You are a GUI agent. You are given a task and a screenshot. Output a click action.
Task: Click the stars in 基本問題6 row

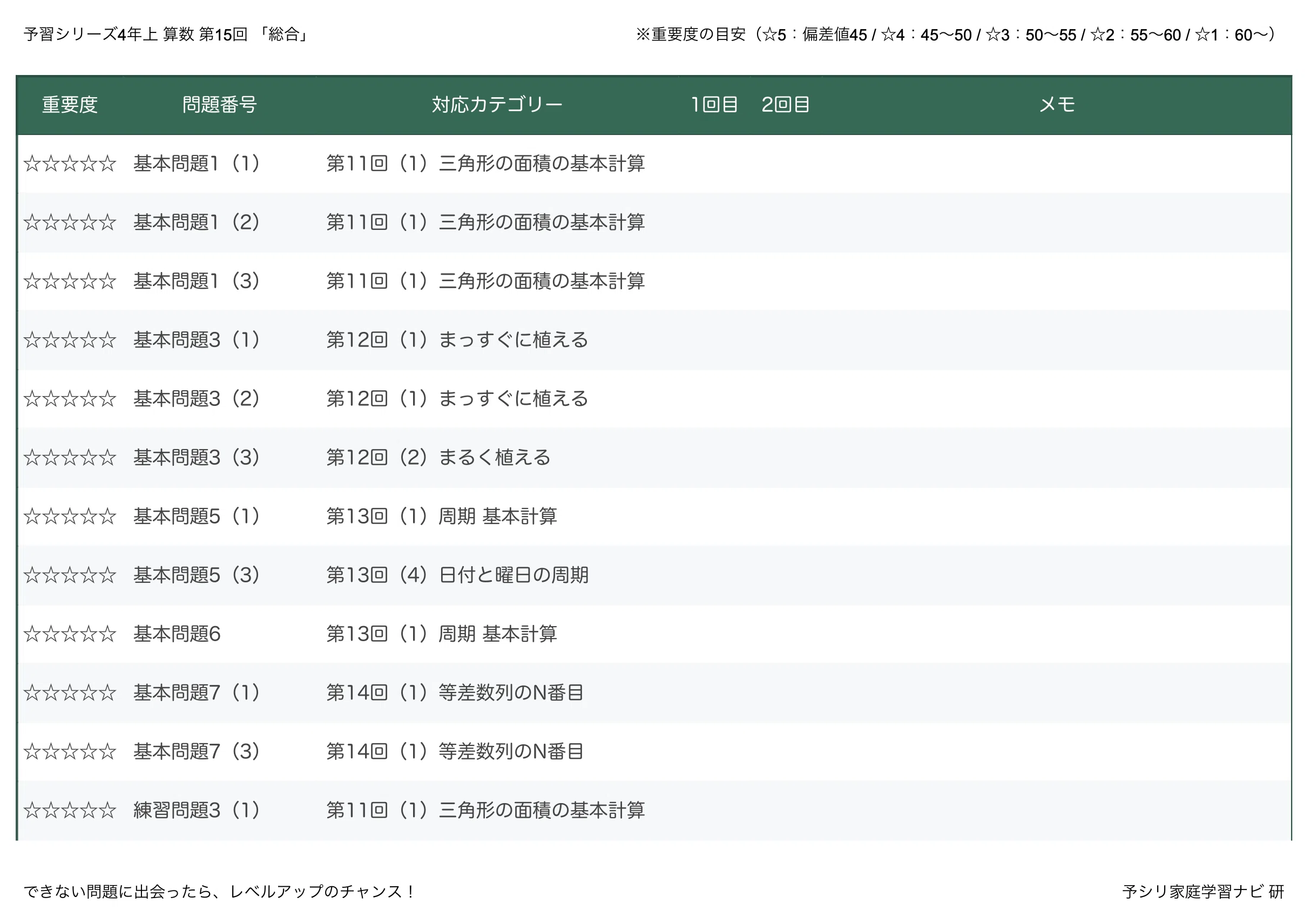(70, 635)
